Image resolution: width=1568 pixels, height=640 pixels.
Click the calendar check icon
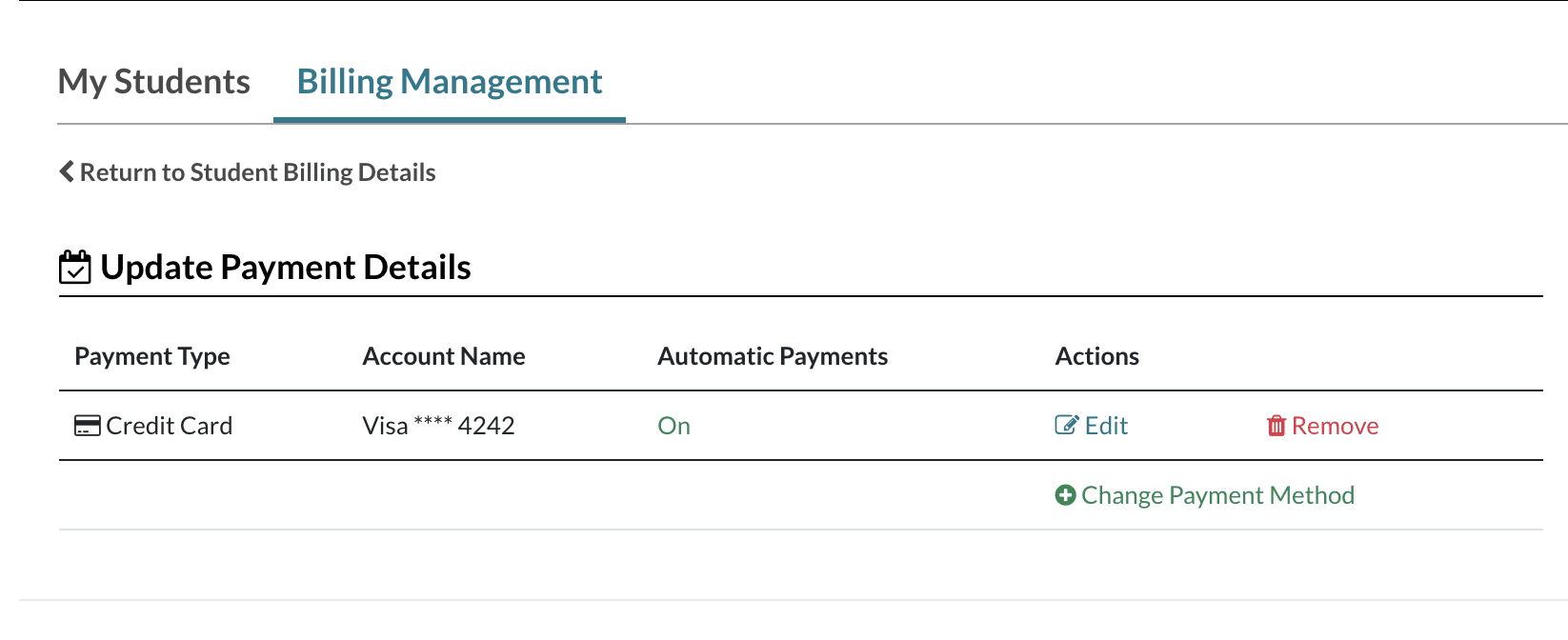click(75, 268)
